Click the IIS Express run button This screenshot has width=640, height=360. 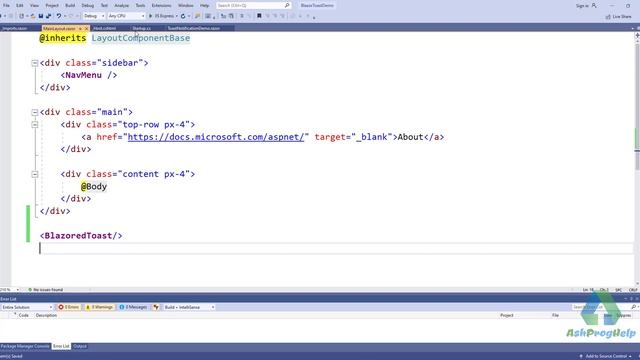[161, 16]
